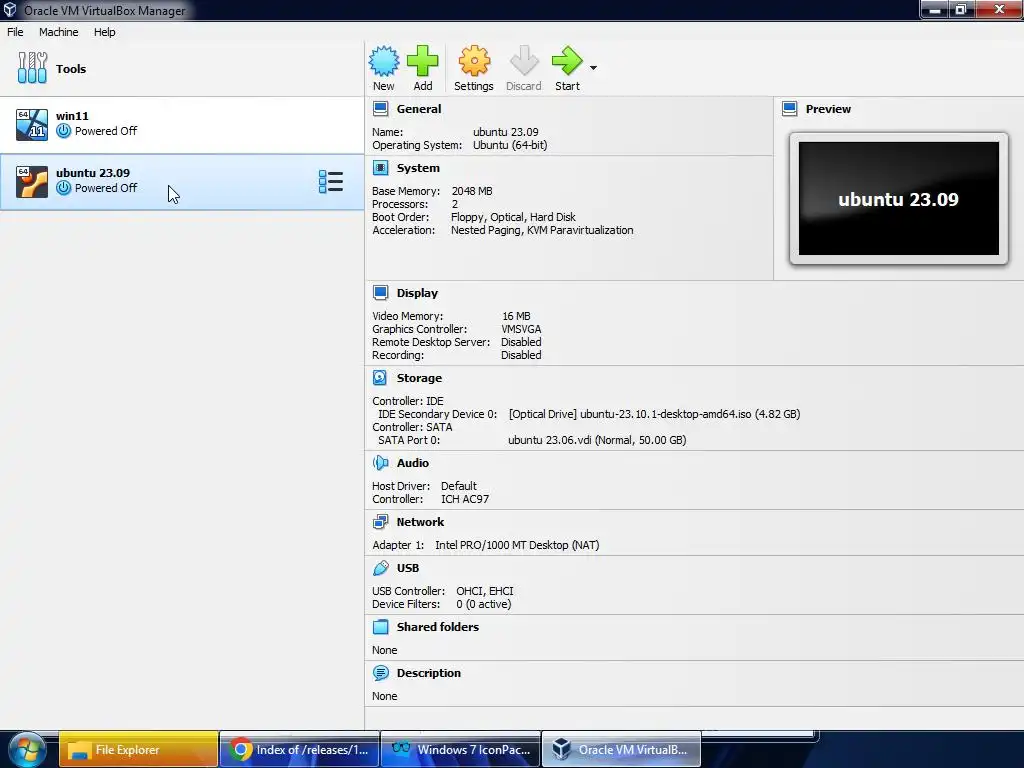Image resolution: width=1024 pixels, height=768 pixels.
Task: Click the grayed Discard arrow icon
Action: (524, 61)
